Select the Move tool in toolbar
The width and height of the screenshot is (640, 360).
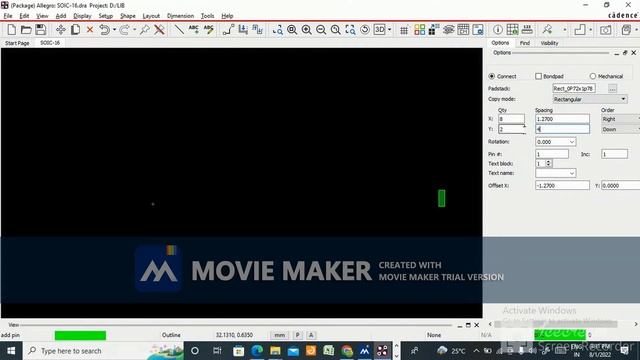(x=61, y=30)
